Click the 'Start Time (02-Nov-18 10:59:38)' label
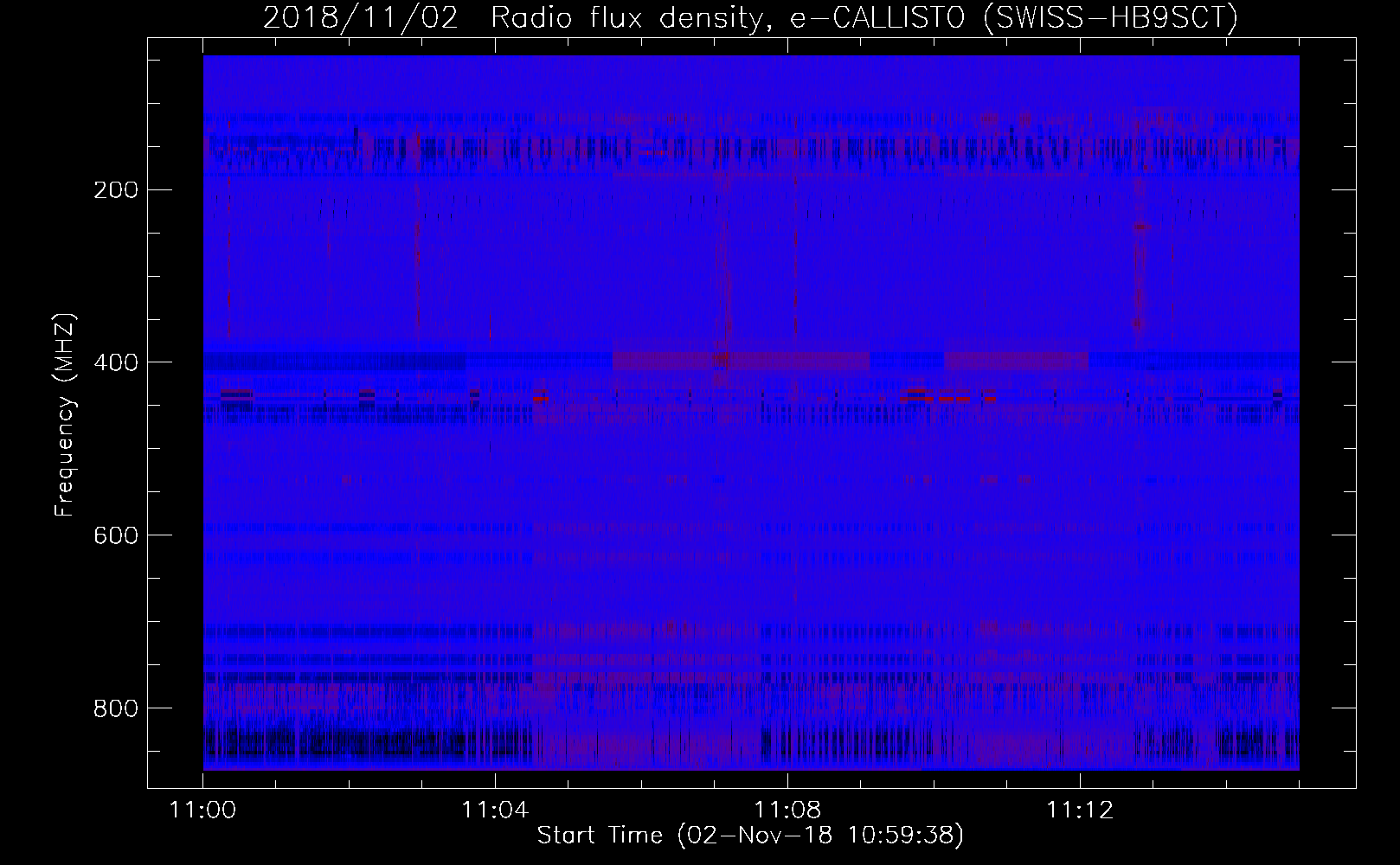1400x865 pixels. [x=750, y=836]
